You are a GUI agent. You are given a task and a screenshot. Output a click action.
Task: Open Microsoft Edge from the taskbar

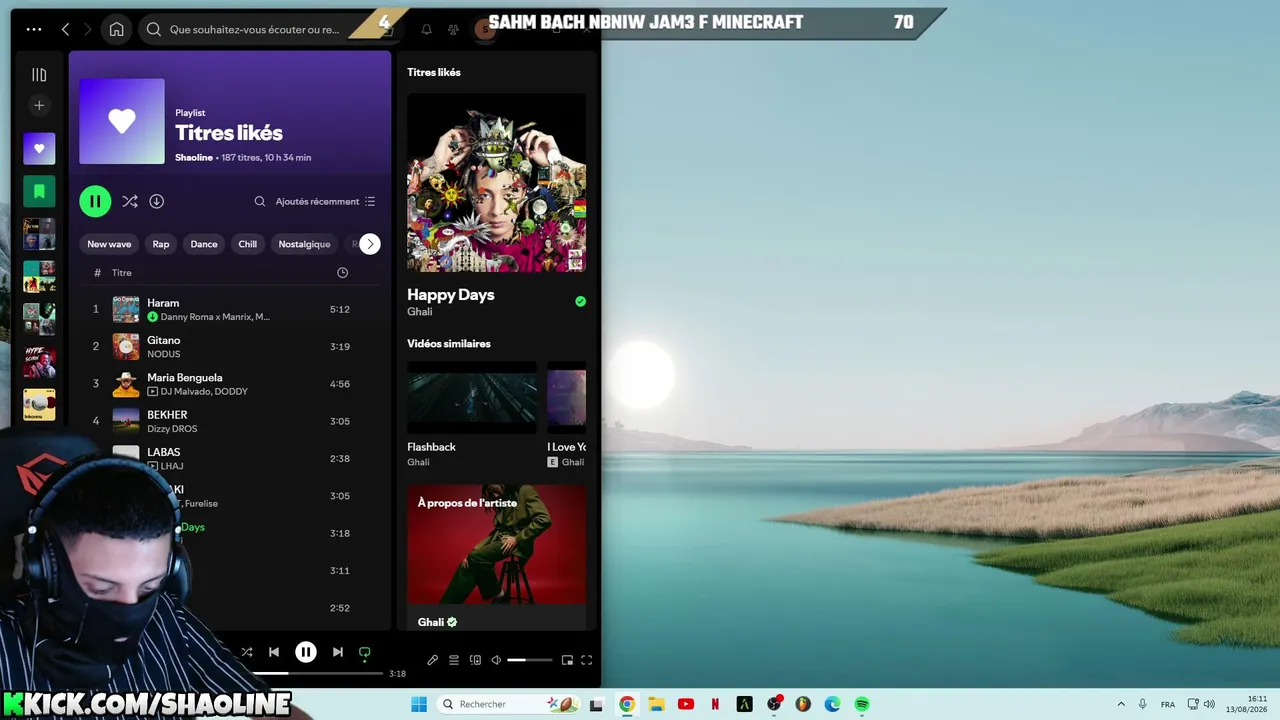833,704
